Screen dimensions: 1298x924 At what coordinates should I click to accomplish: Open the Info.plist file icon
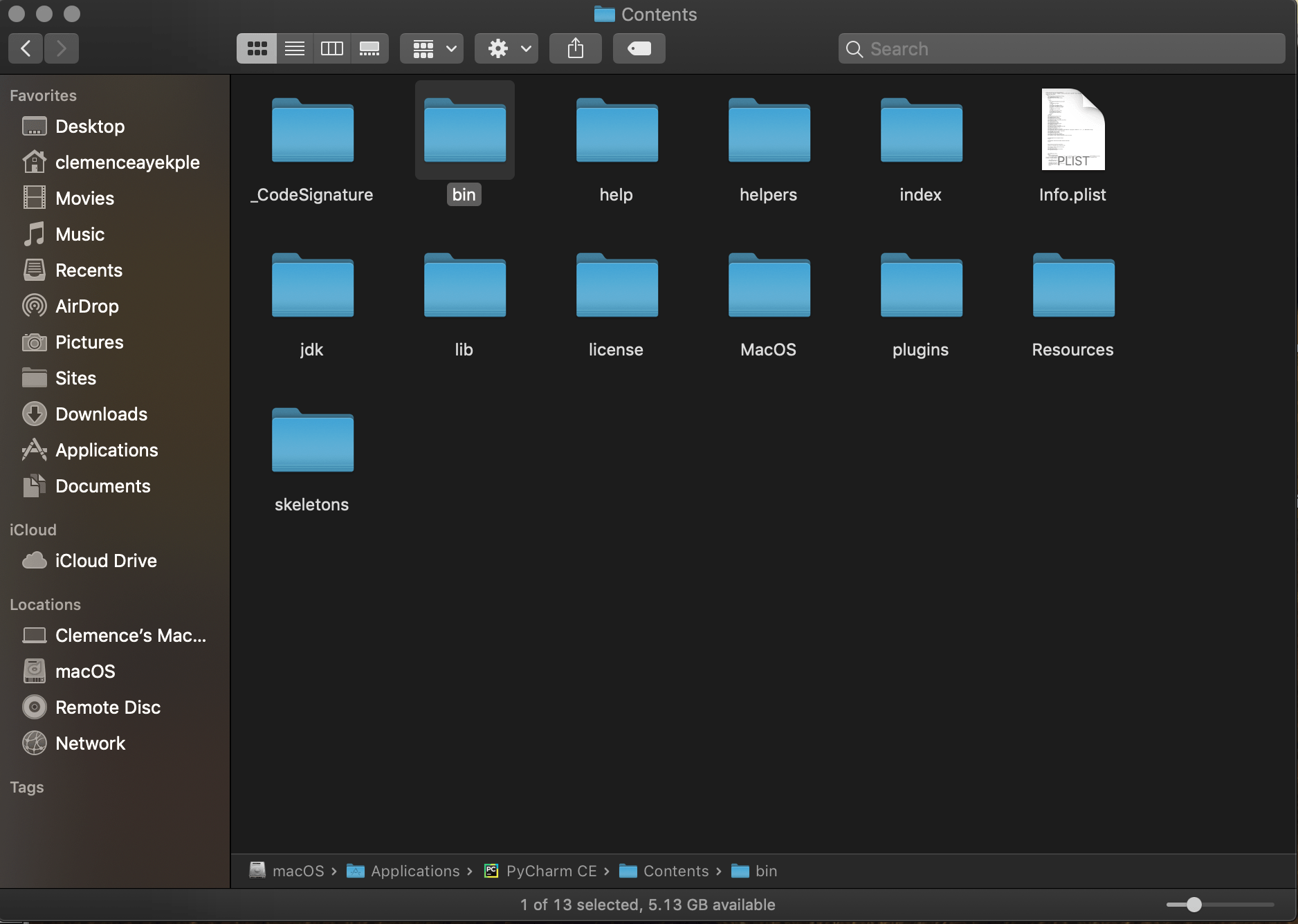1072,129
